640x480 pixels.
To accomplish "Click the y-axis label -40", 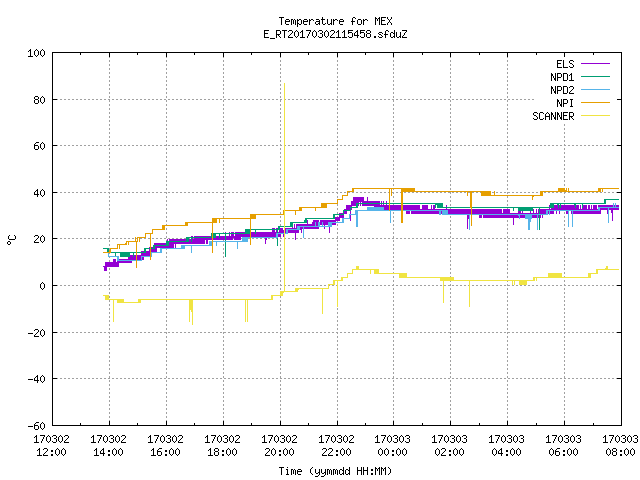I will [x=36, y=379].
